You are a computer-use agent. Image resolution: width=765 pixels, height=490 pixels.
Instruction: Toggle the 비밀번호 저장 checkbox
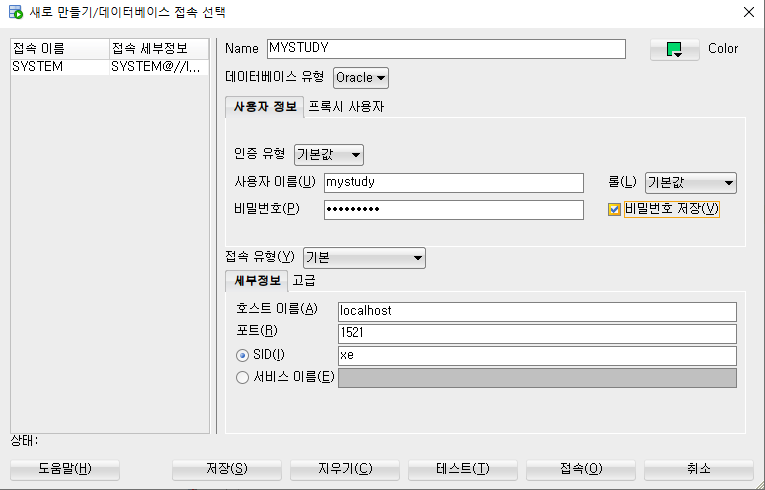(x=614, y=209)
